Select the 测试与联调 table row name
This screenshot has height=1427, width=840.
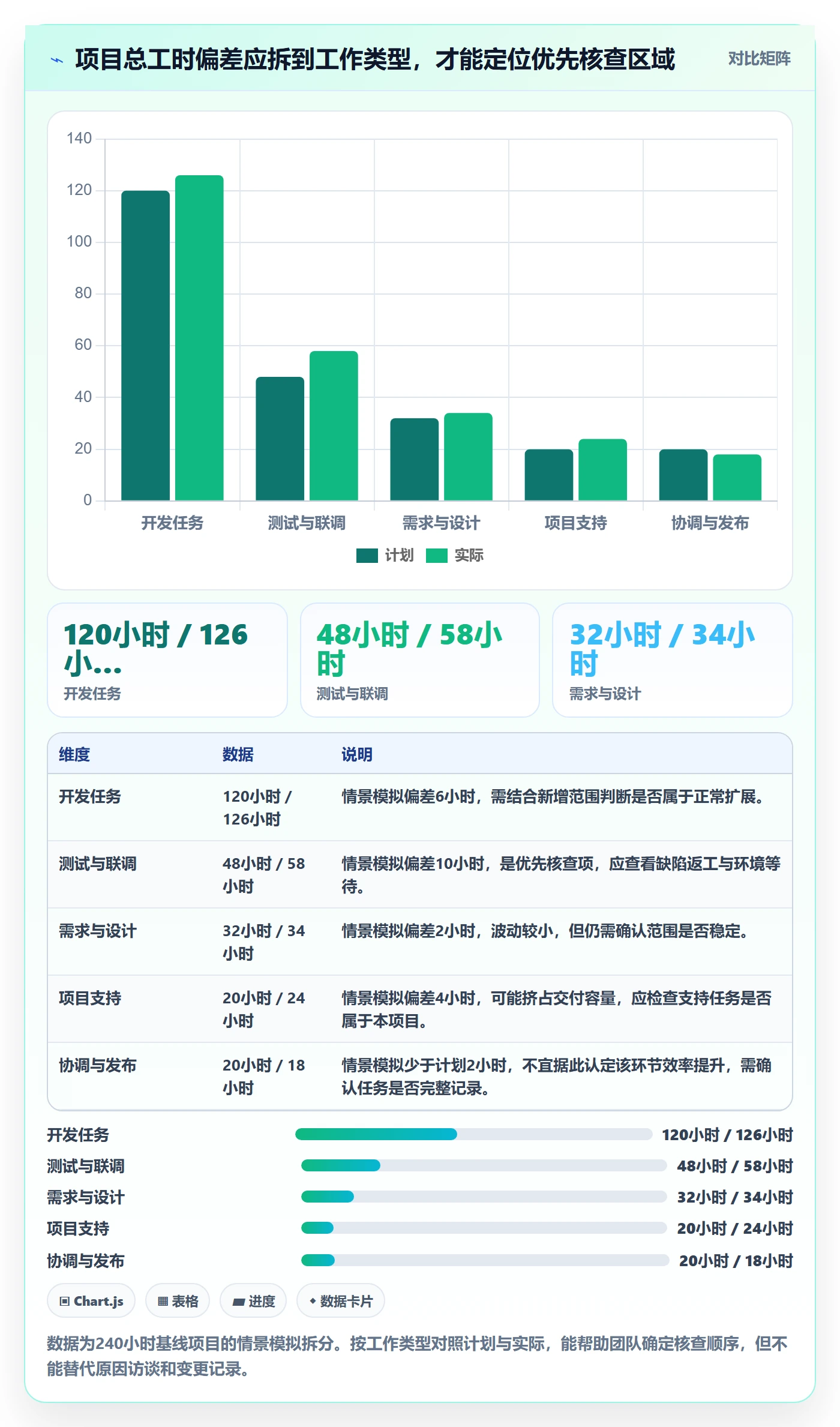98,864
